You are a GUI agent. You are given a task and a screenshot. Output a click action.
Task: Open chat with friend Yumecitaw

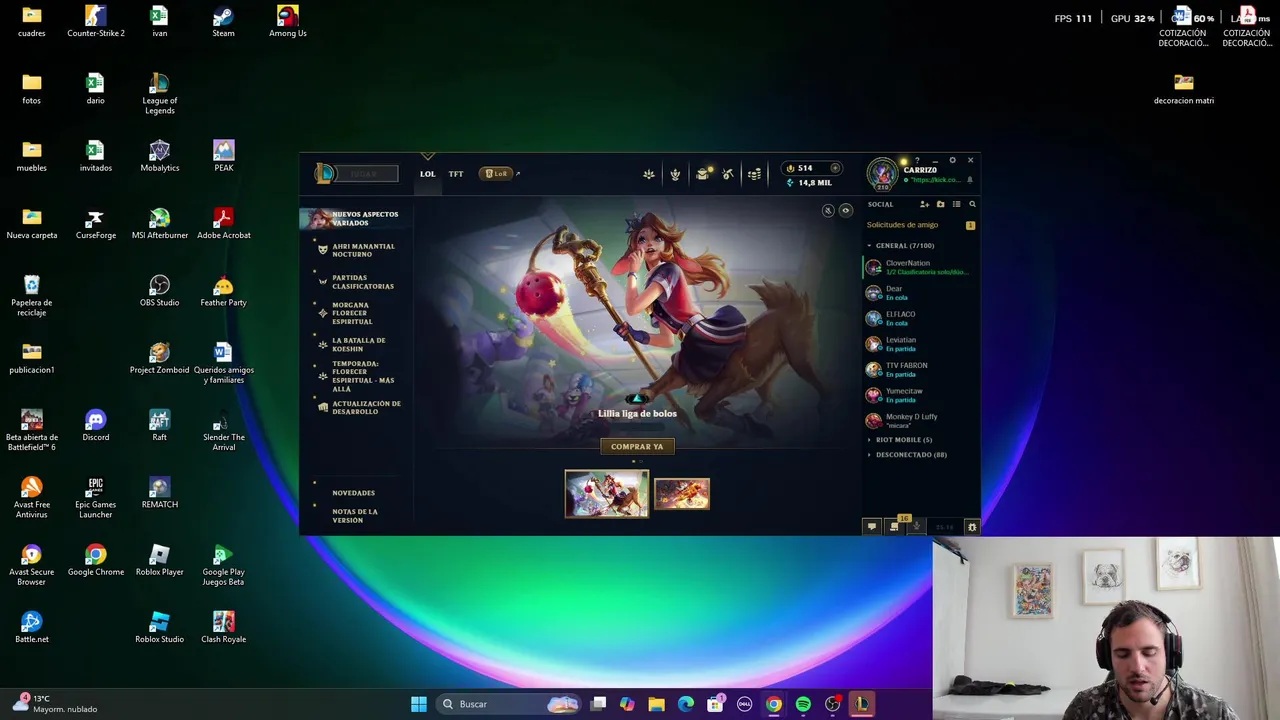pyautogui.click(x=920, y=395)
